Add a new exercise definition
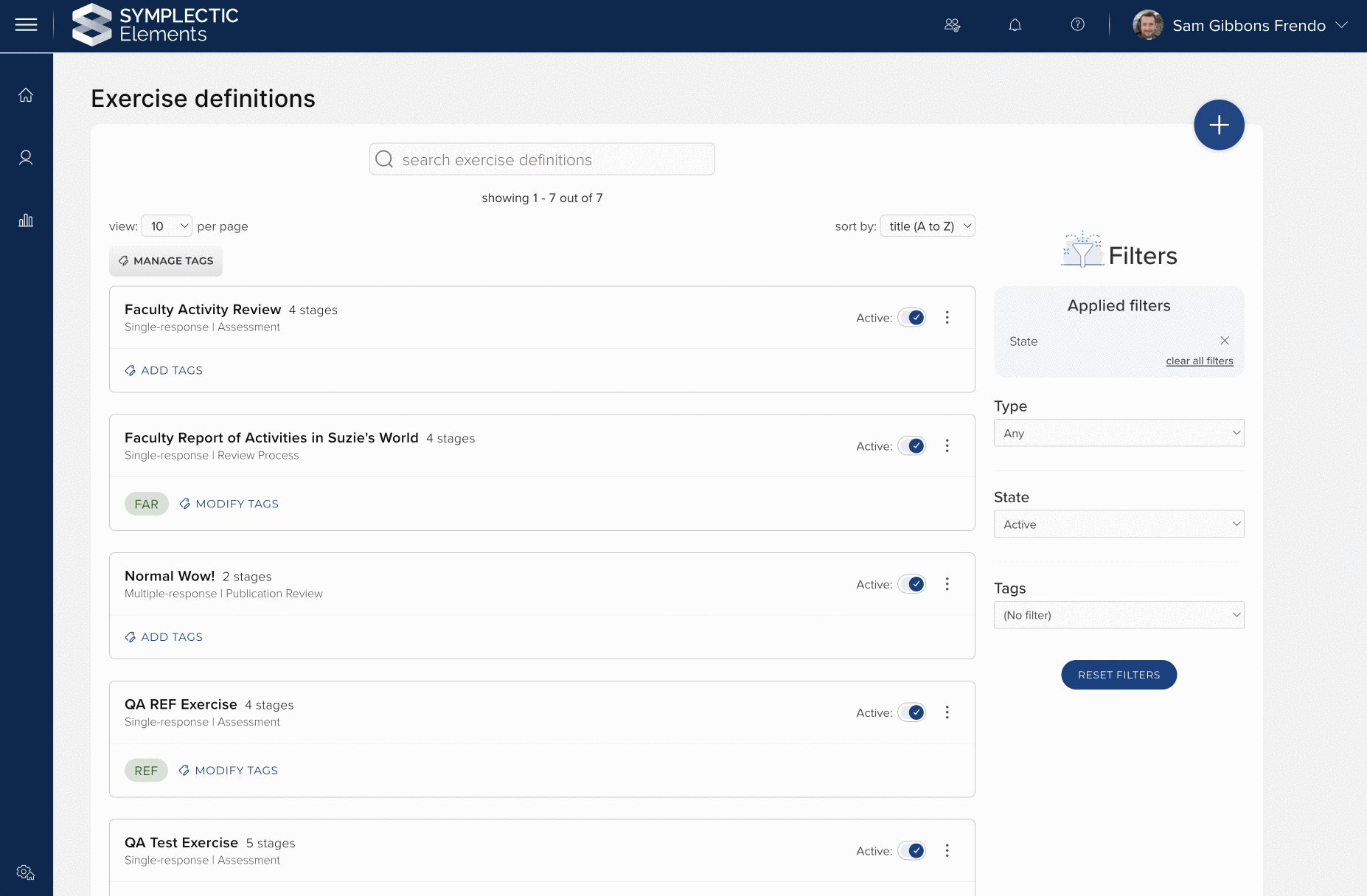Screen dimensions: 1367x896 click(1218, 125)
